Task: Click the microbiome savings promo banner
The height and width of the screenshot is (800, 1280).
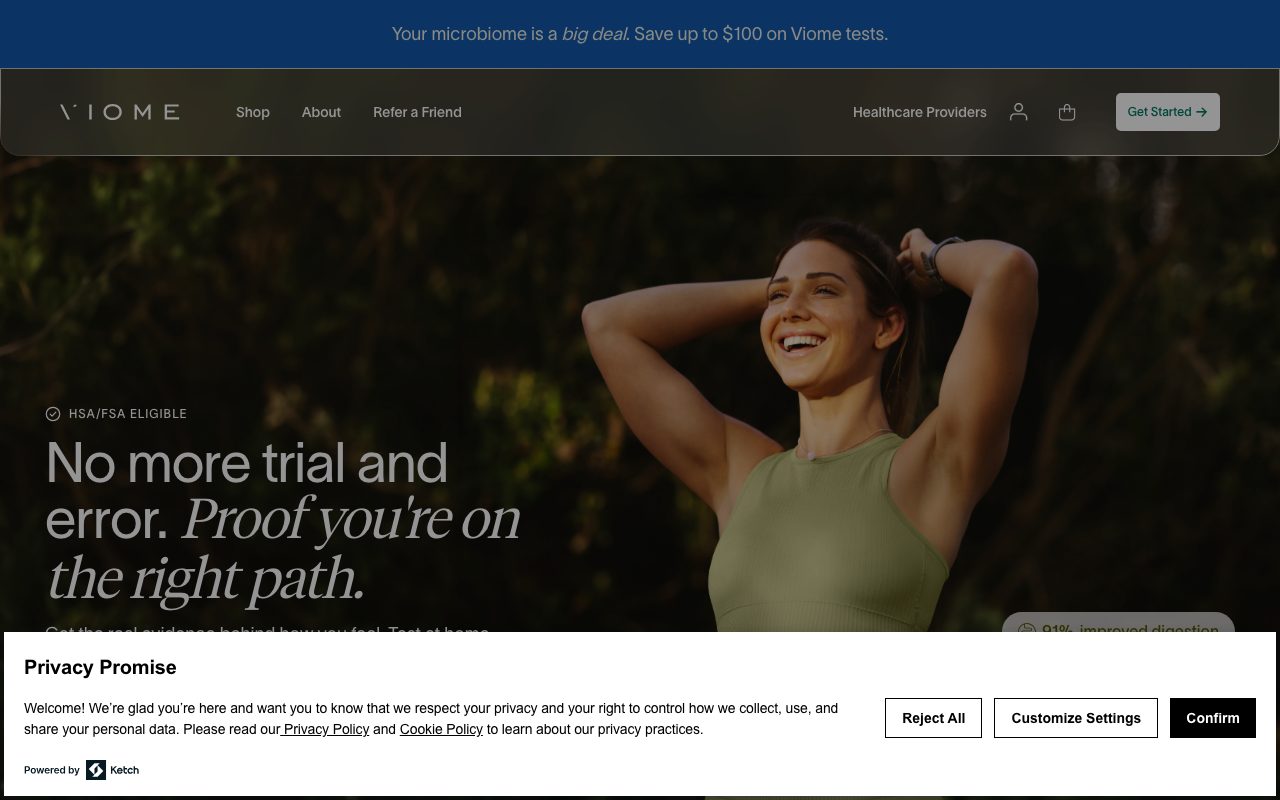Action: pos(640,34)
